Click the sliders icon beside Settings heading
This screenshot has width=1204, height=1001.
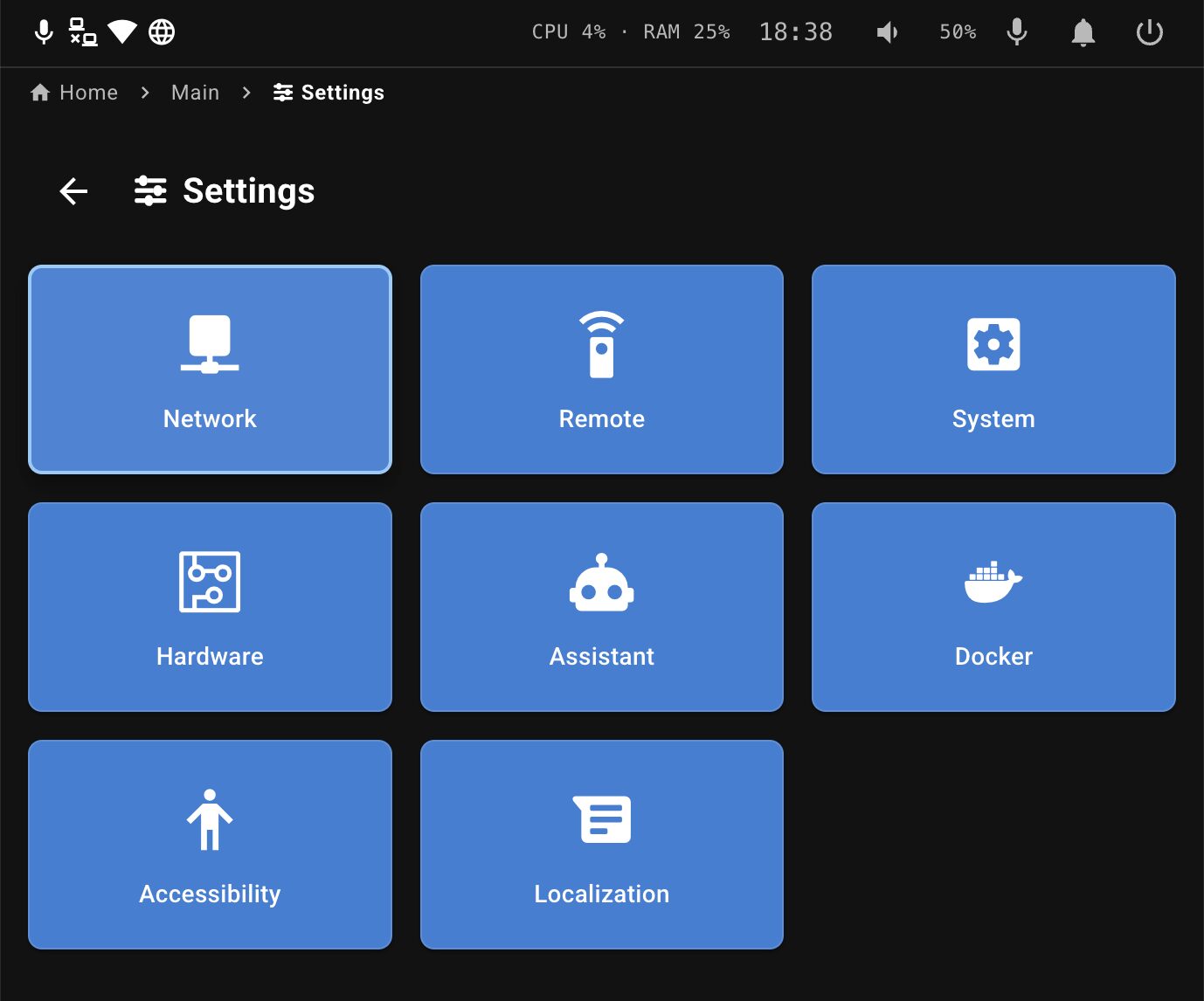point(150,190)
